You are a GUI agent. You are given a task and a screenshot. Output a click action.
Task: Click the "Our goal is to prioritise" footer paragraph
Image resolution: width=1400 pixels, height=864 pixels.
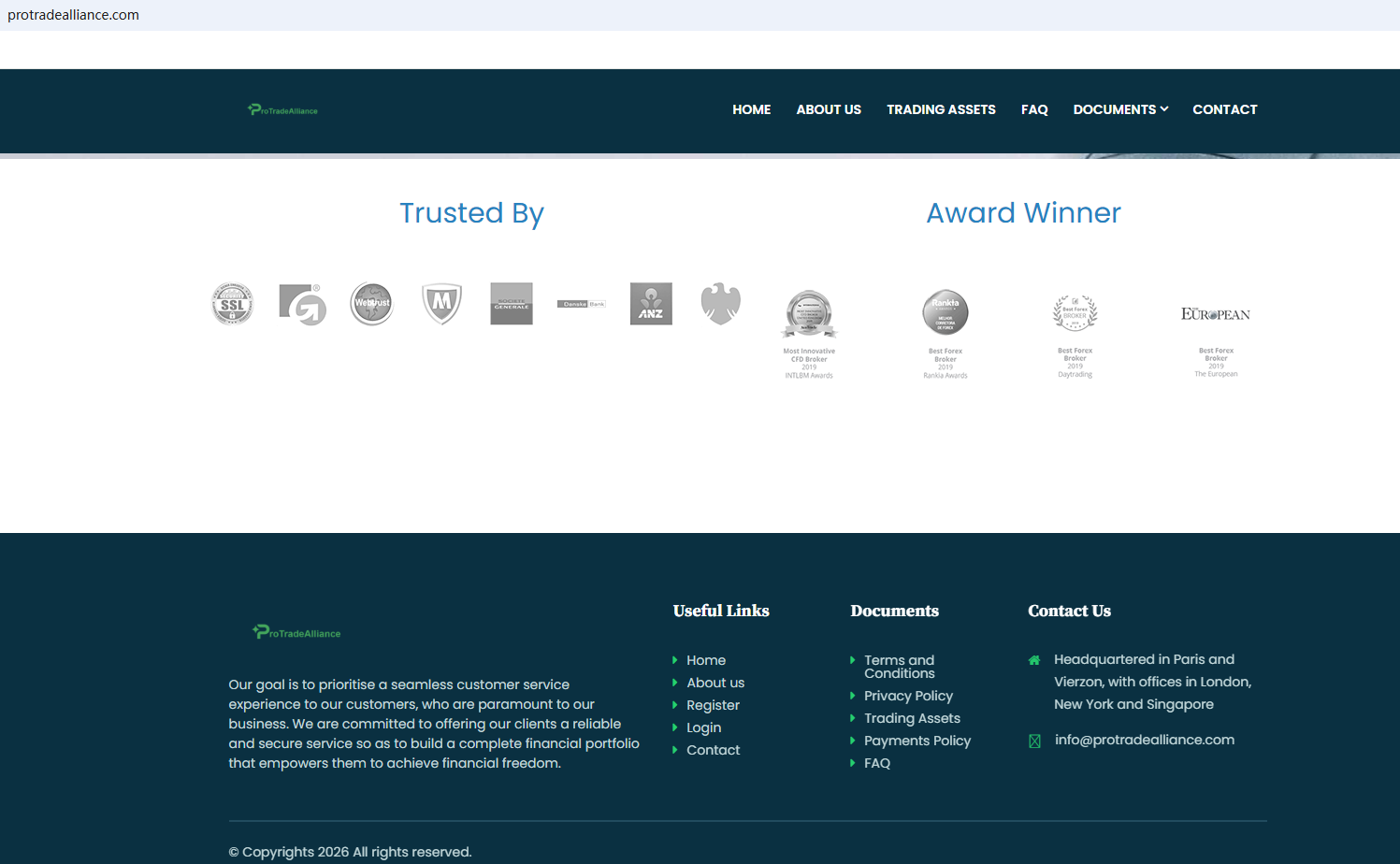point(434,724)
